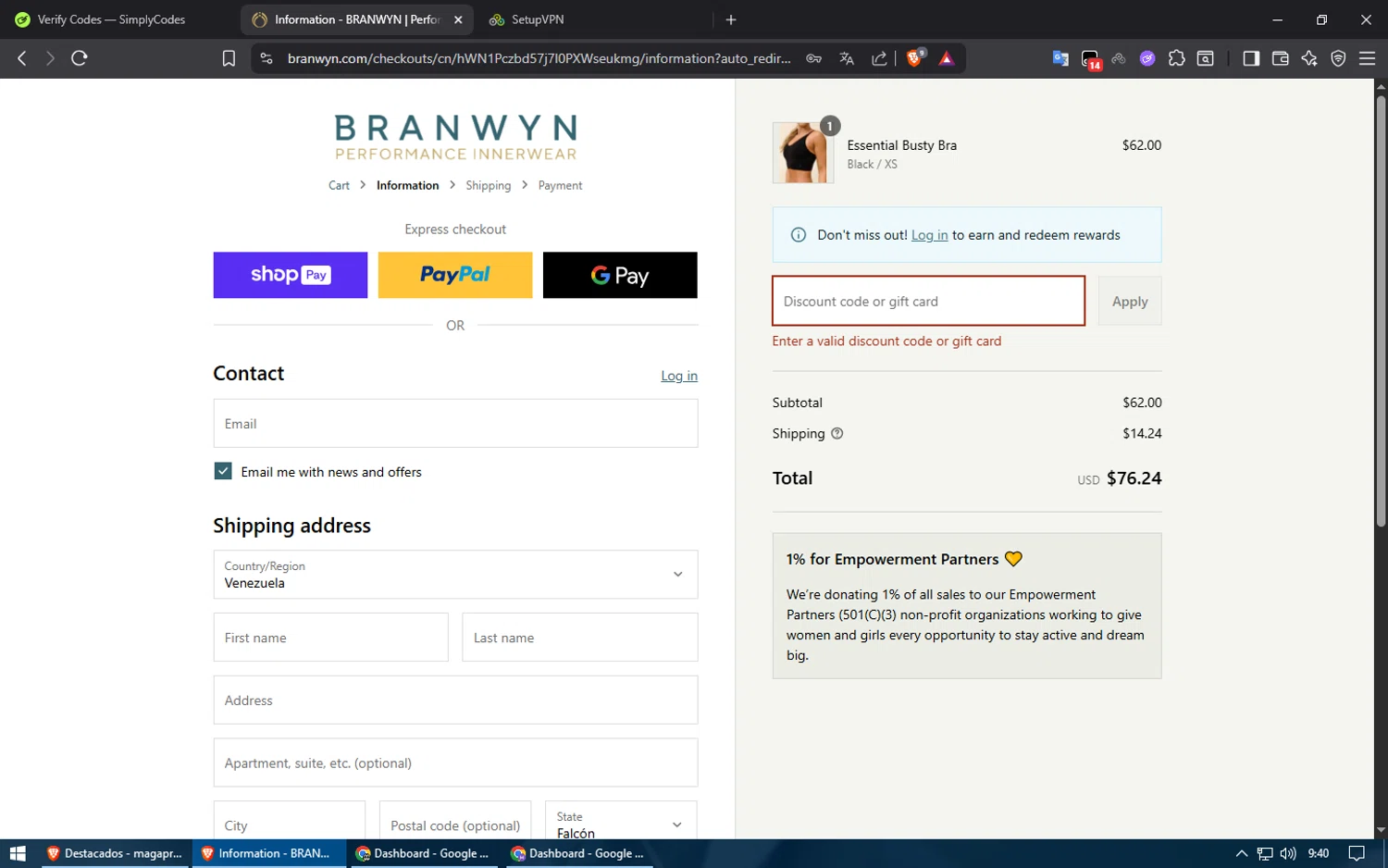Click Log in link in rewards banner
This screenshot has height=868, width=1388.
point(929,235)
